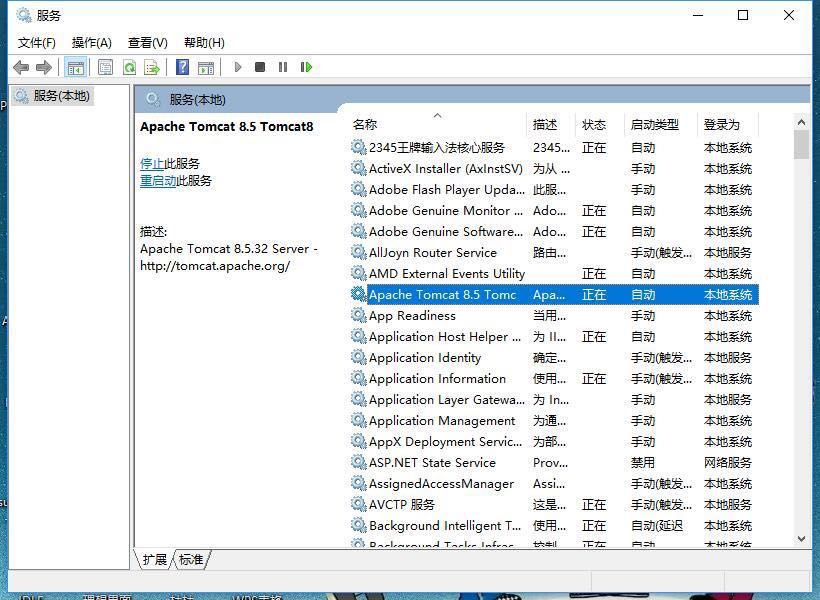The height and width of the screenshot is (600, 820).
Task: Click the Forward arrow toolbar icon
Action: tap(44, 67)
